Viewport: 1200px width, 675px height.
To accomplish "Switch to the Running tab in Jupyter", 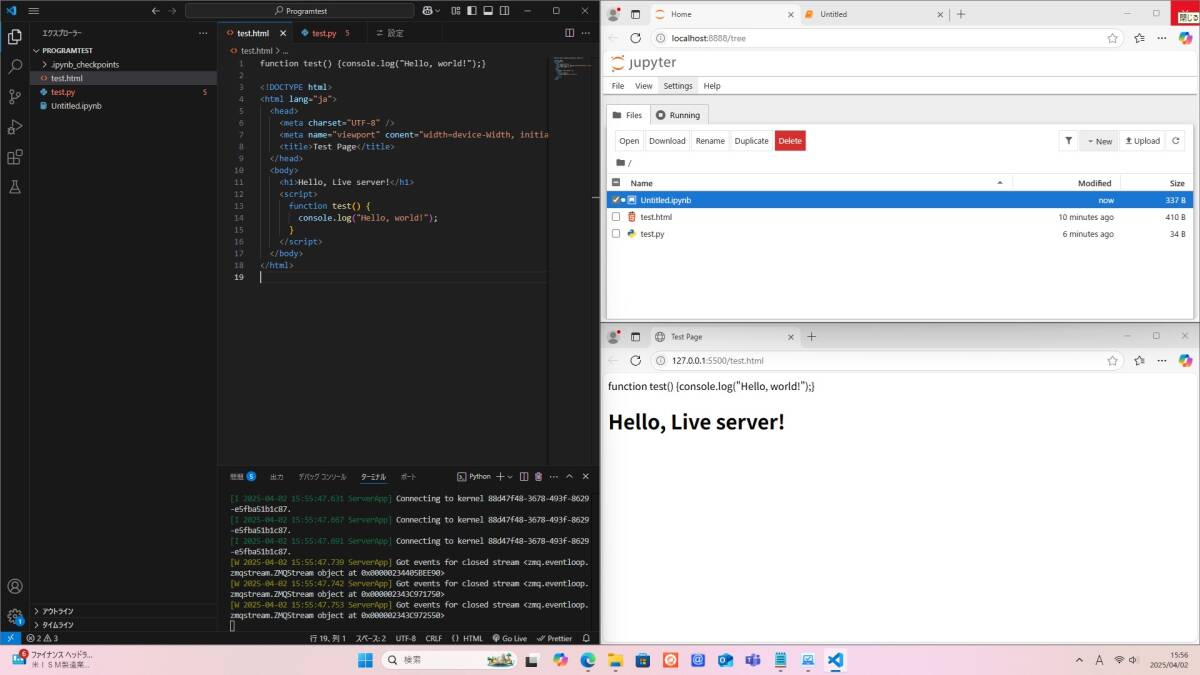I will (x=678, y=115).
